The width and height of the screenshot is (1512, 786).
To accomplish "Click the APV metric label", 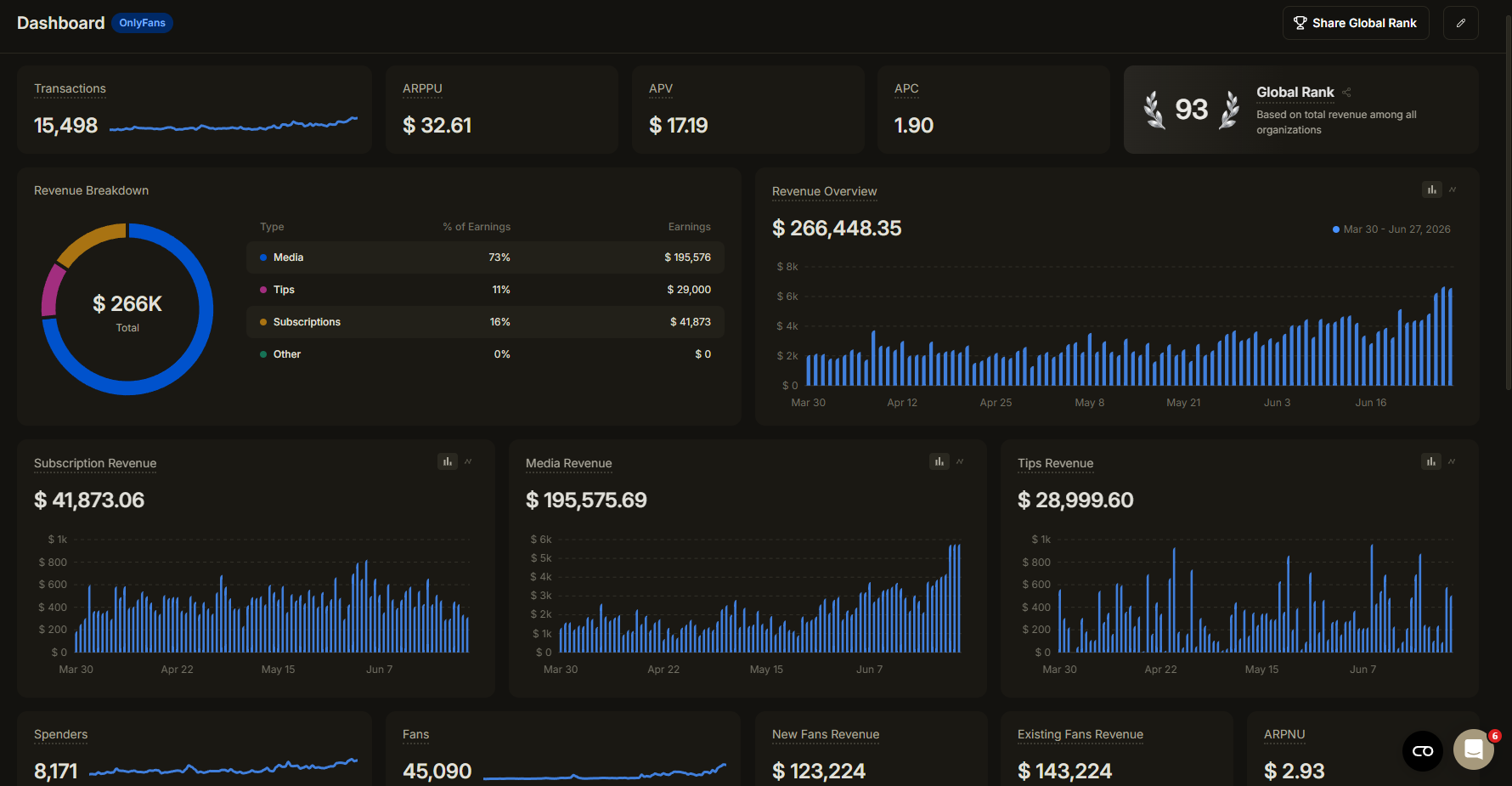I will 661,88.
